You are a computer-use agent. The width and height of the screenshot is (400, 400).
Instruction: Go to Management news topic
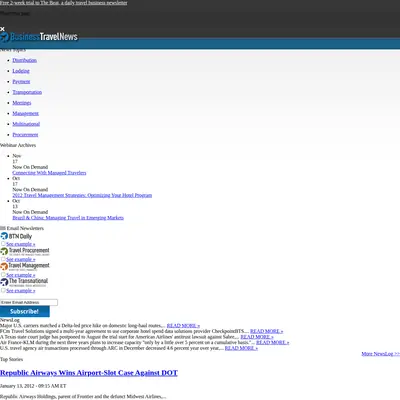coord(26,114)
